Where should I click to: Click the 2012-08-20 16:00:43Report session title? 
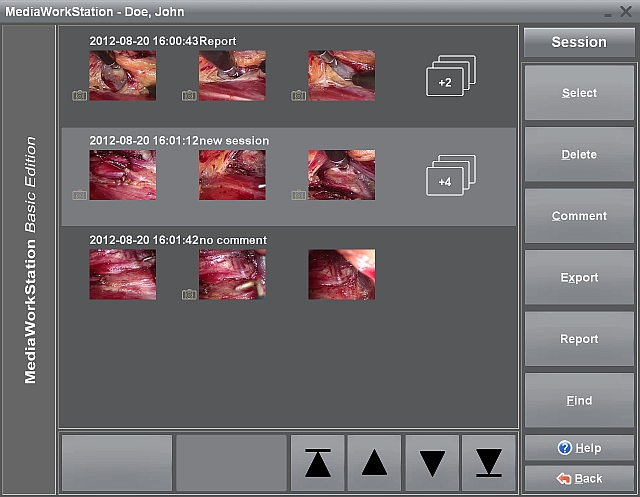click(163, 41)
